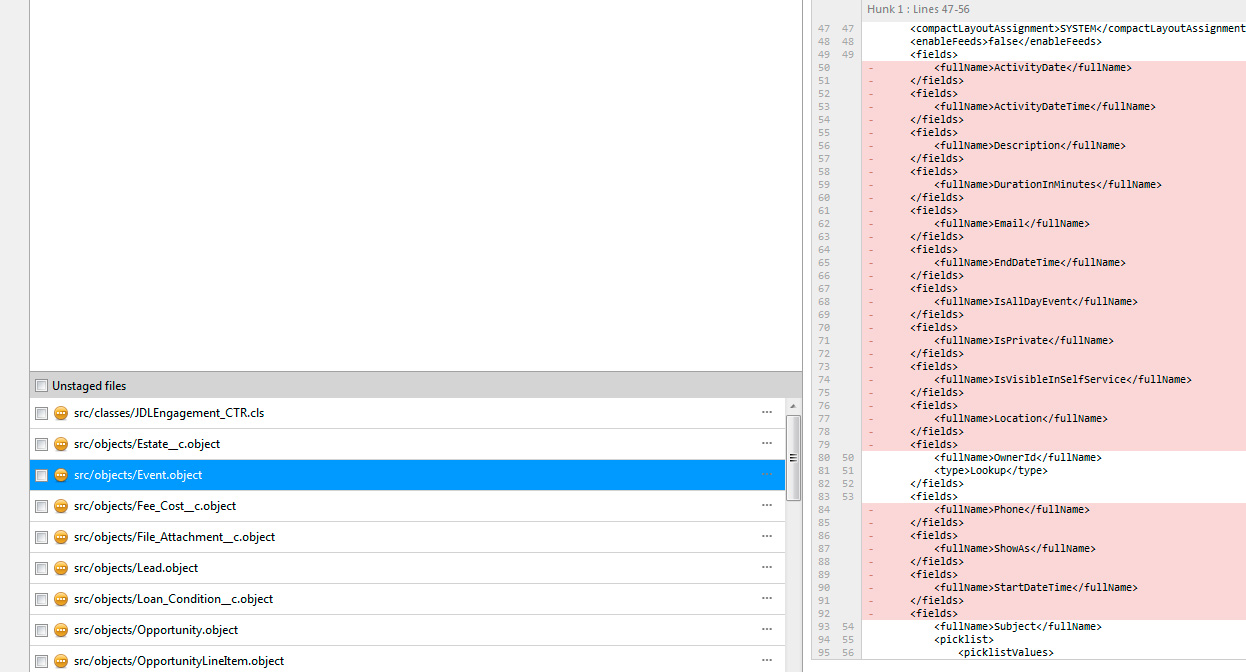Click the modified icon beside Estate__c.object
Screen dimensions: 1246x672
pos(61,444)
